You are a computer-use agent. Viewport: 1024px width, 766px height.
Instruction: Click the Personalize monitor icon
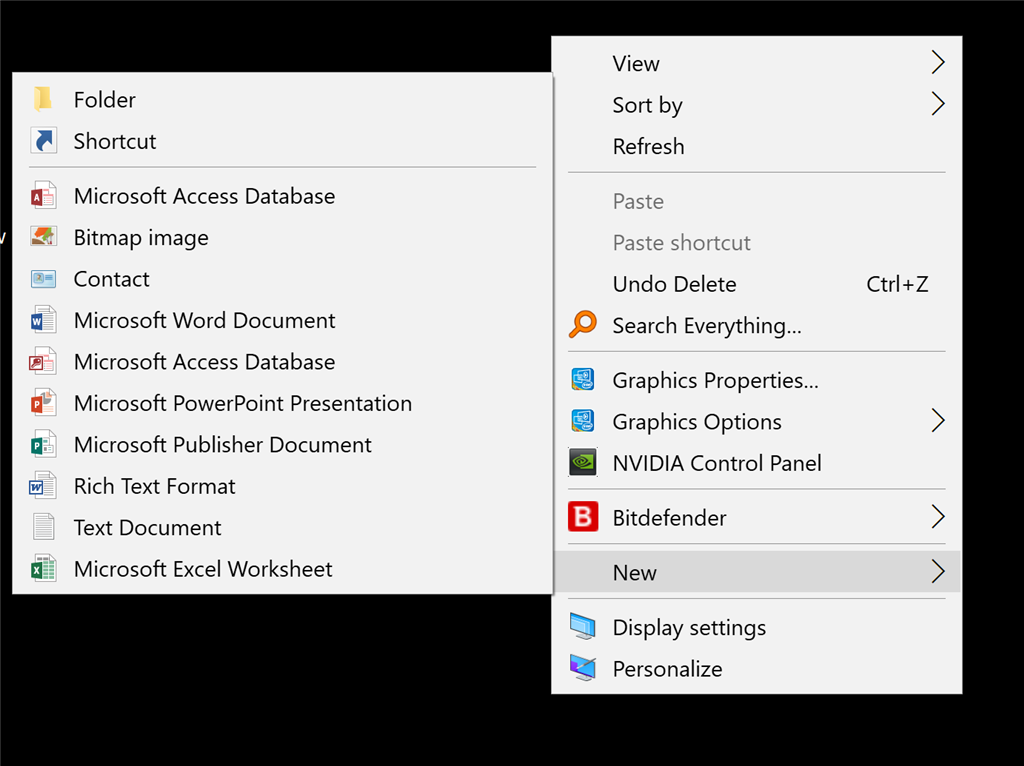[x=582, y=668]
